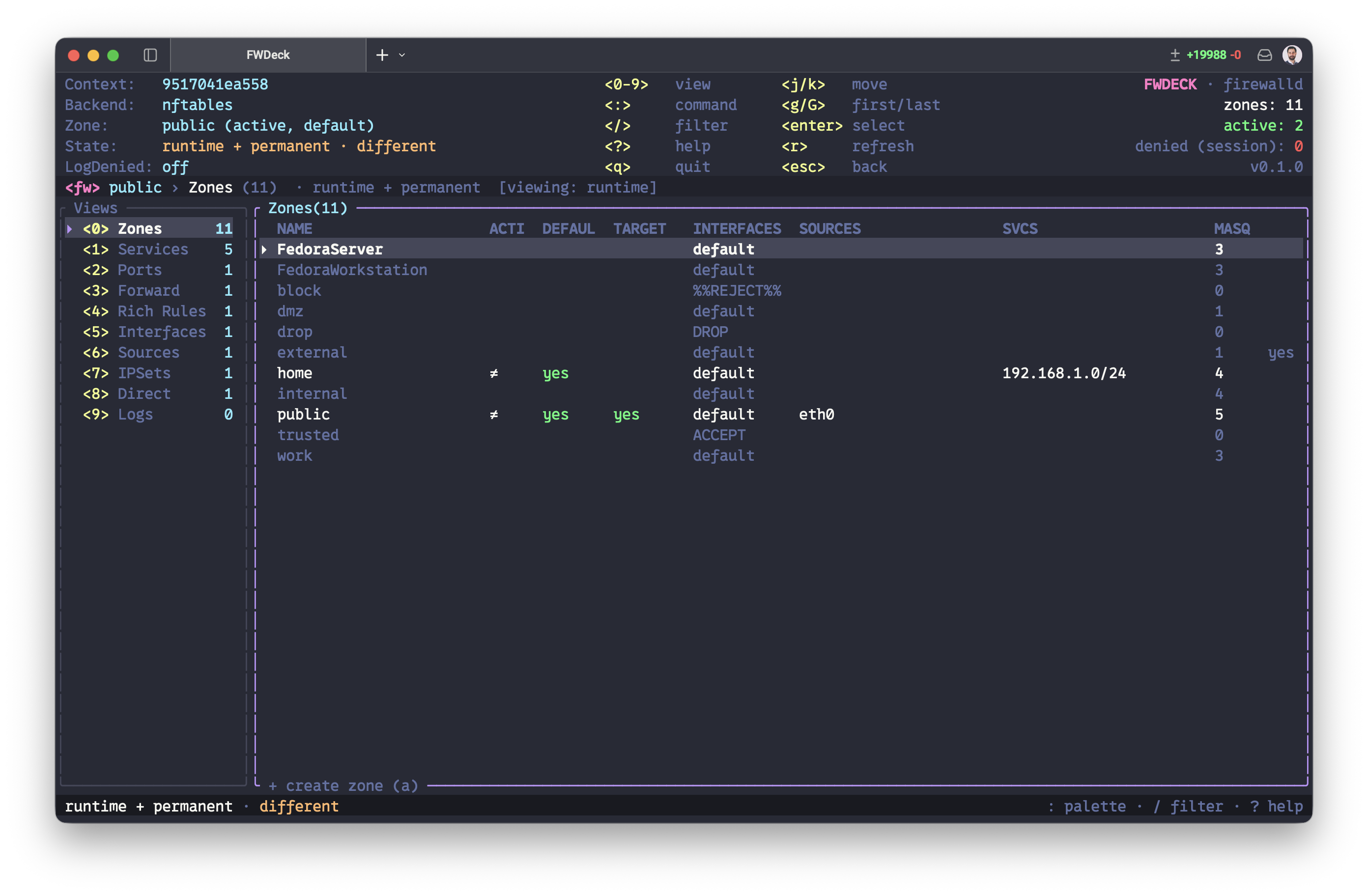Click the palette hint in status bar
The width and height of the screenshot is (1368, 896).
tap(1086, 806)
